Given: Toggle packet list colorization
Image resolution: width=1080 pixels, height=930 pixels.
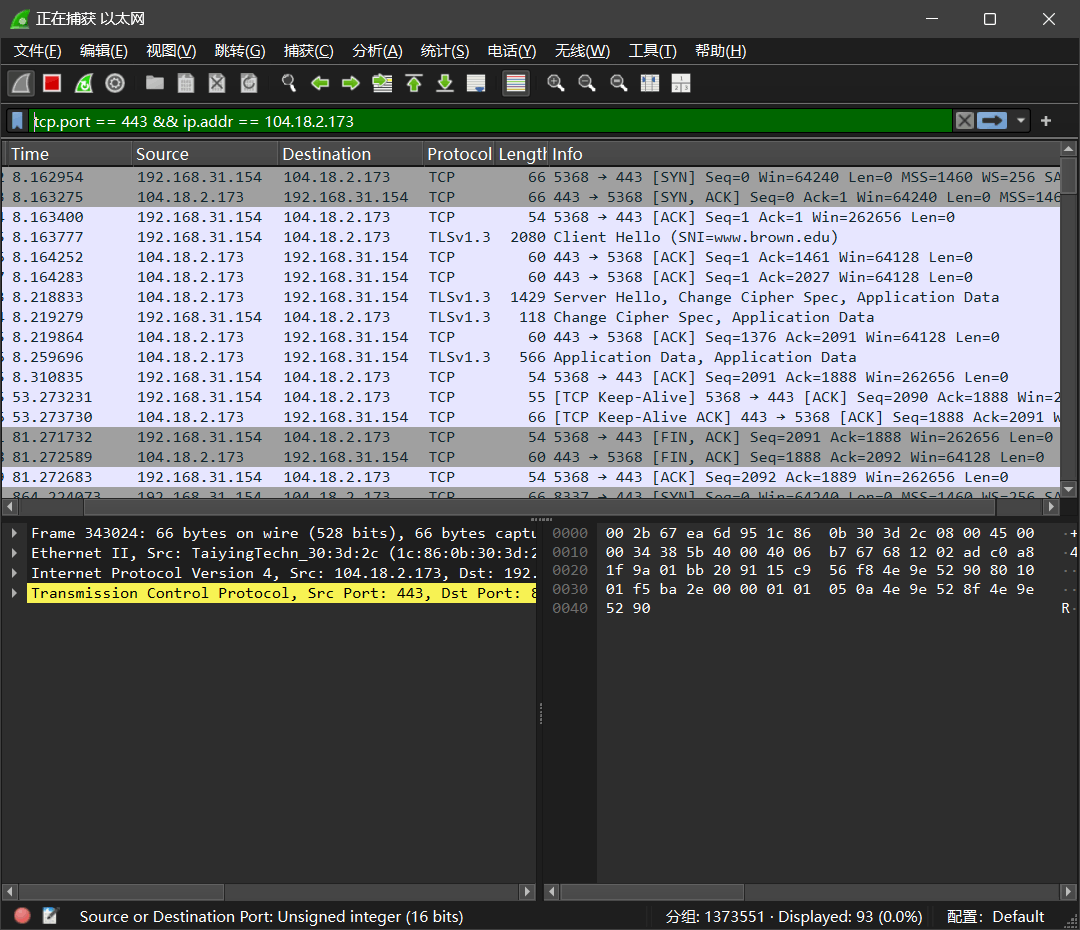Looking at the screenshot, I should coord(516,83).
